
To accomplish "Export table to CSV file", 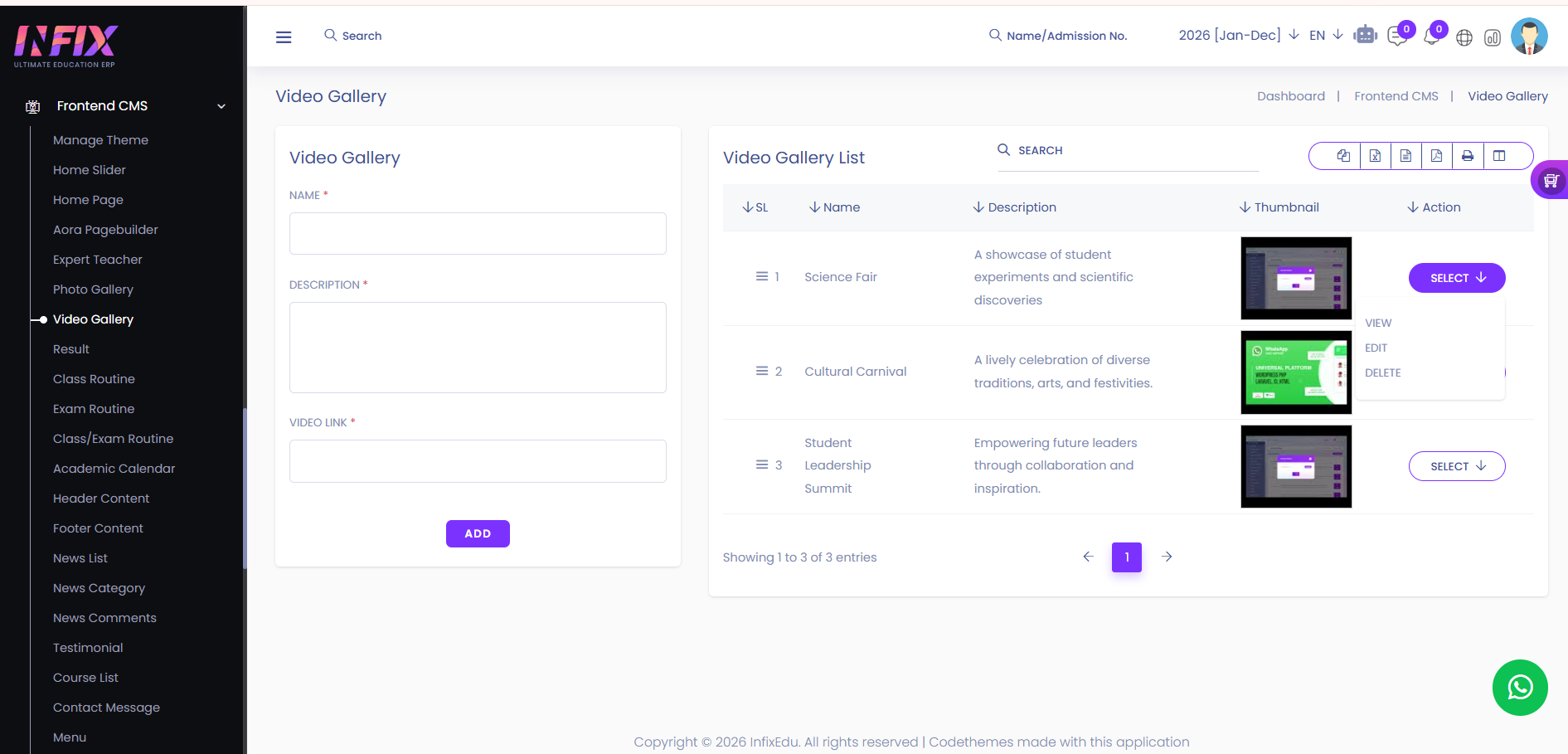I will point(1405,155).
